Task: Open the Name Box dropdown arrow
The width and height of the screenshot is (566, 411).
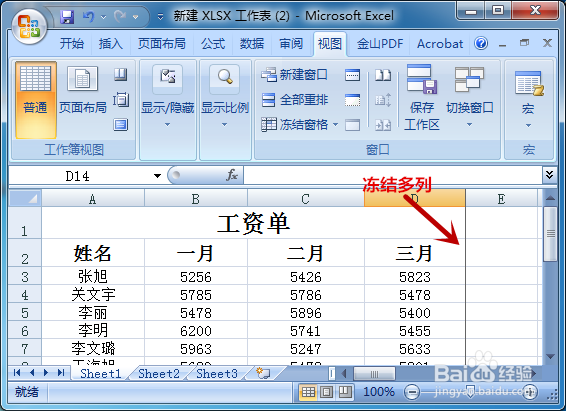Action: coord(157,176)
